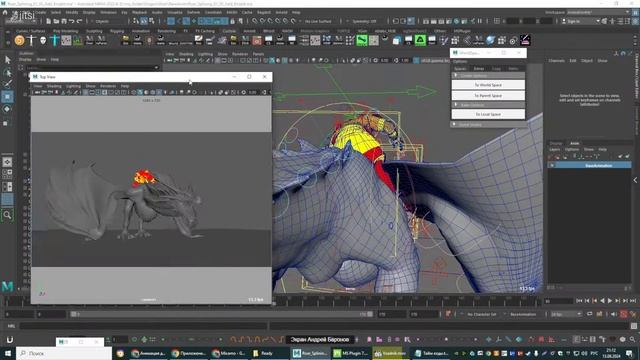Expand the Create Options section
Image resolution: width=640 pixels, height=360 pixels.
click(488, 76)
